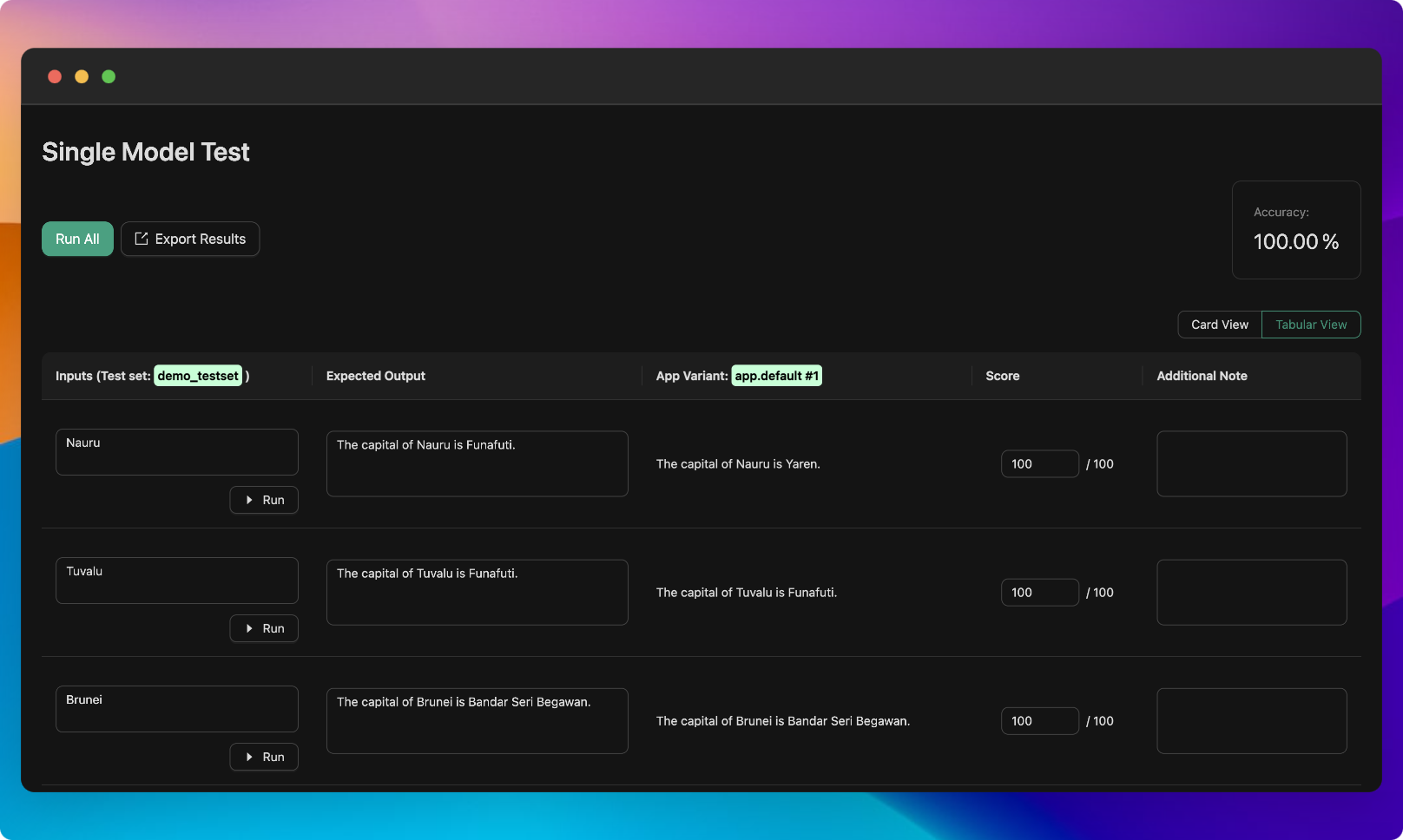Viewport: 1403px width, 840px height.
Task: Switch to Card View
Action: tap(1219, 325)
